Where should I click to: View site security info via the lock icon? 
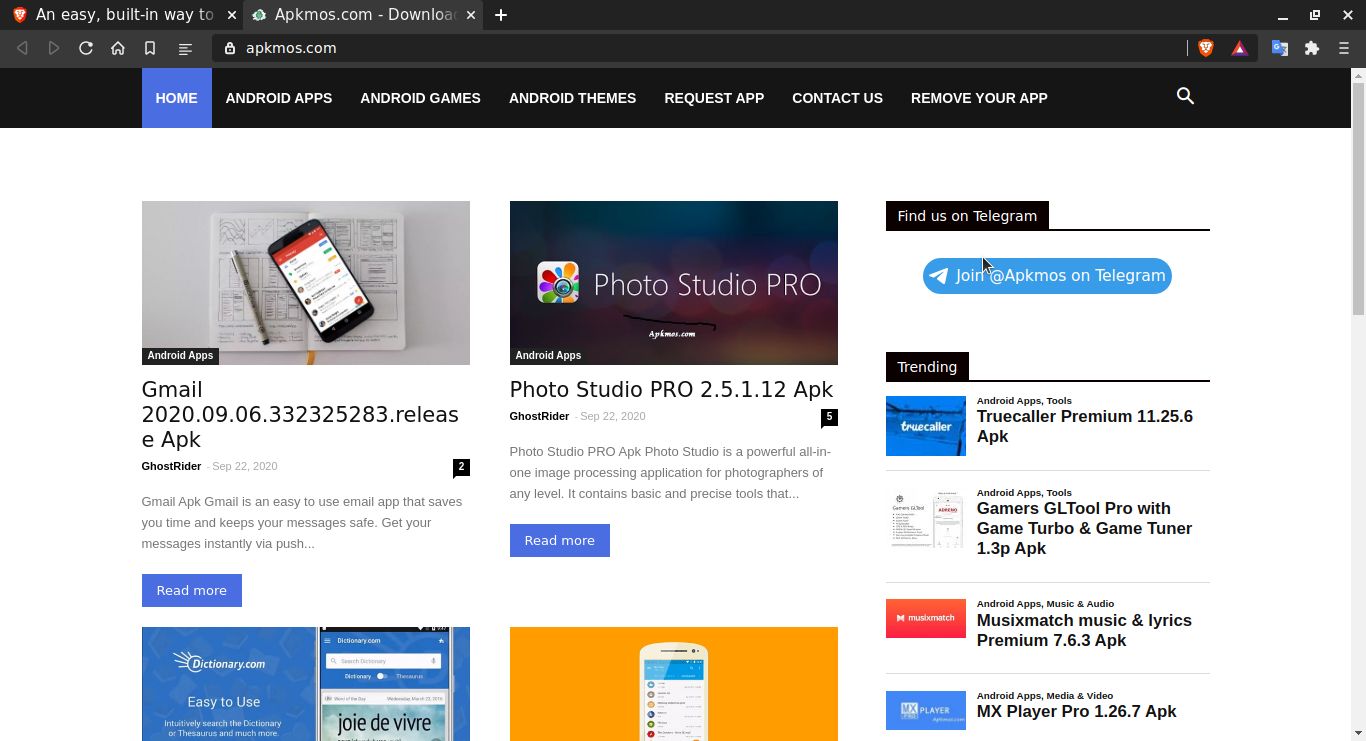click(229, 48)
